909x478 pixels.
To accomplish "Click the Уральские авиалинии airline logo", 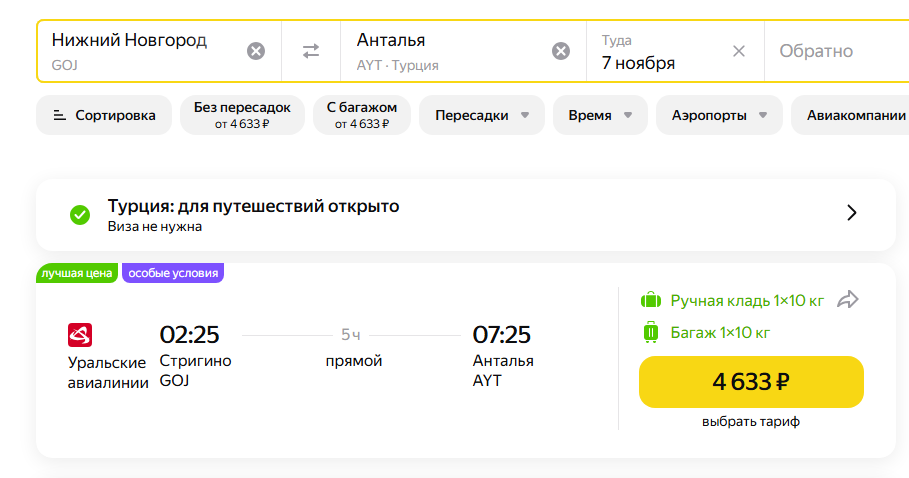I will point(80,335).
